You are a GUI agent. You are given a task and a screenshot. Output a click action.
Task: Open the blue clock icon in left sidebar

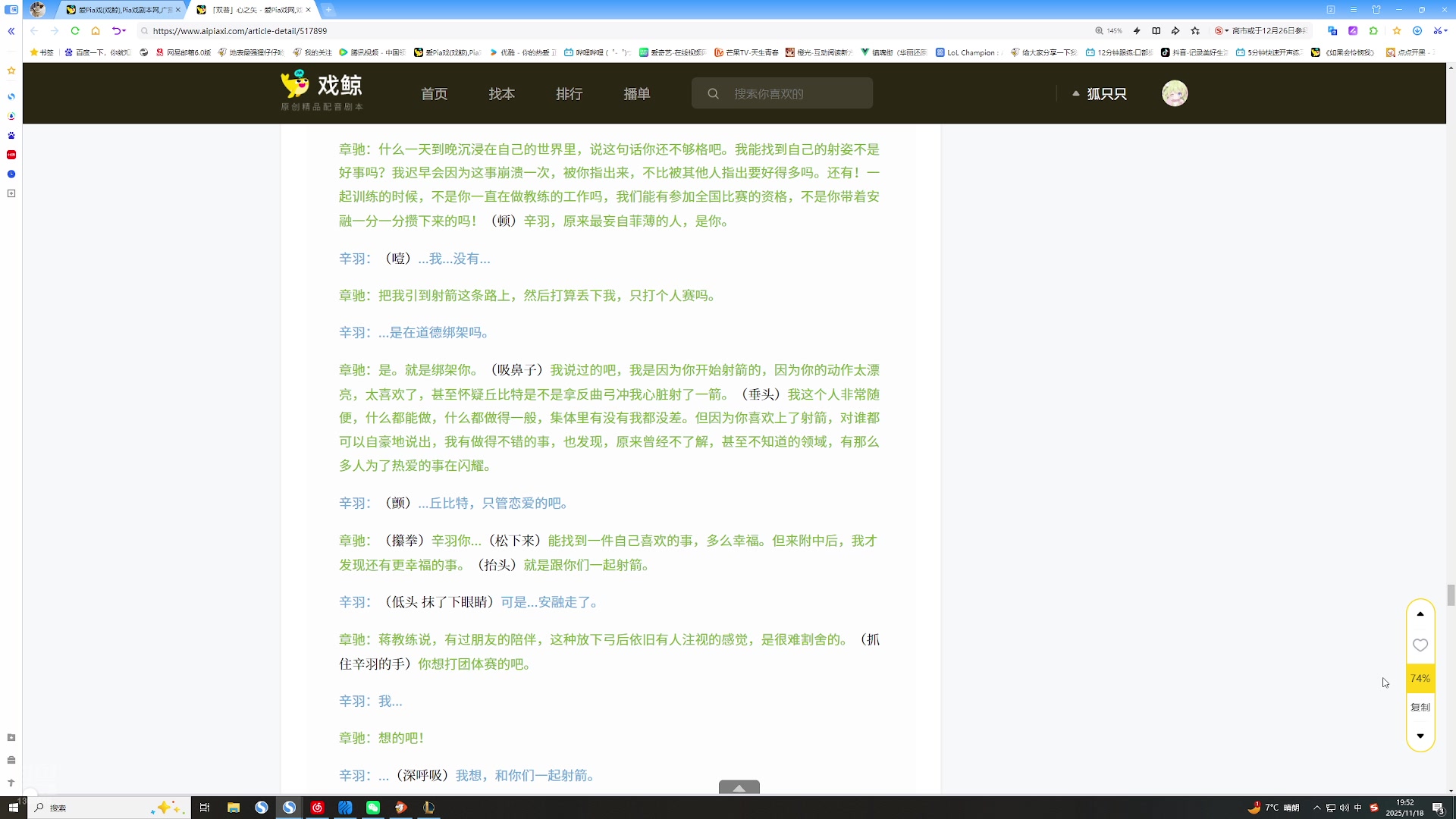11,174
